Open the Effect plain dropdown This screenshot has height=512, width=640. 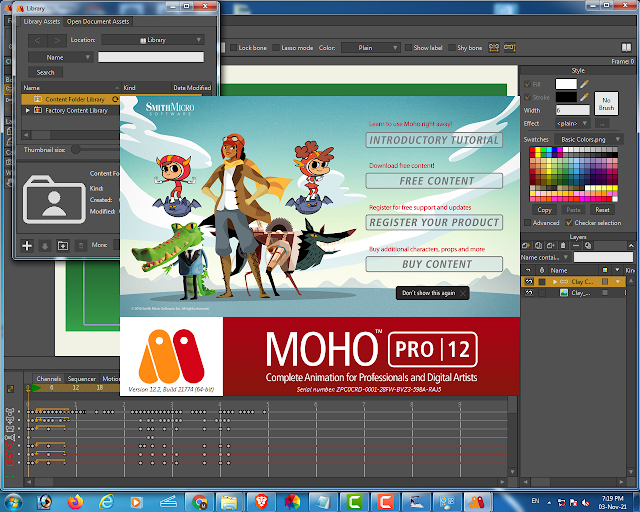click(x=573, y=123)
